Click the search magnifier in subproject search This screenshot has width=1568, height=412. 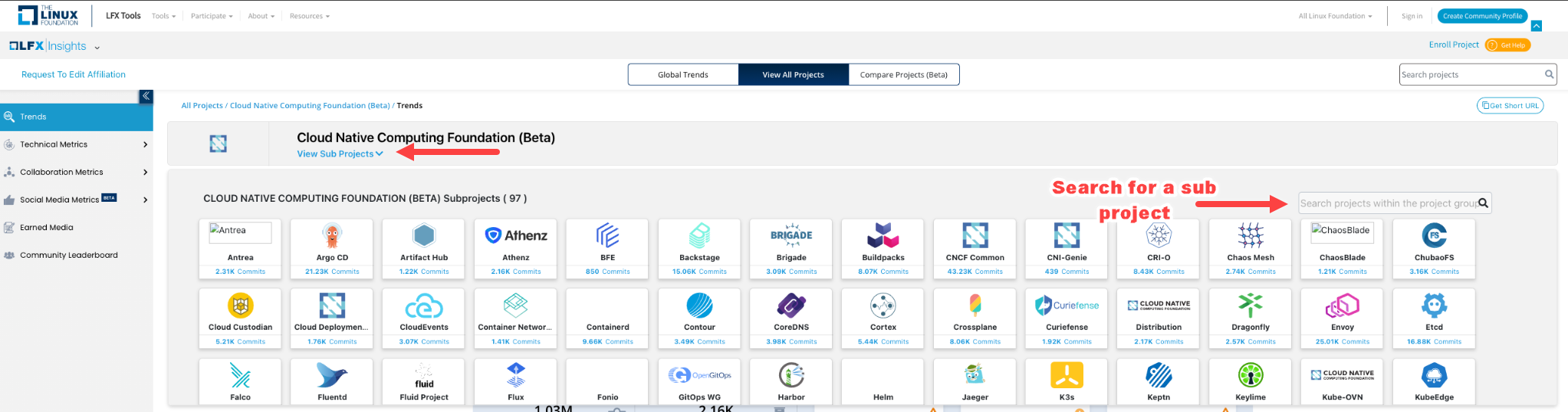click(x=1483, y=203)
